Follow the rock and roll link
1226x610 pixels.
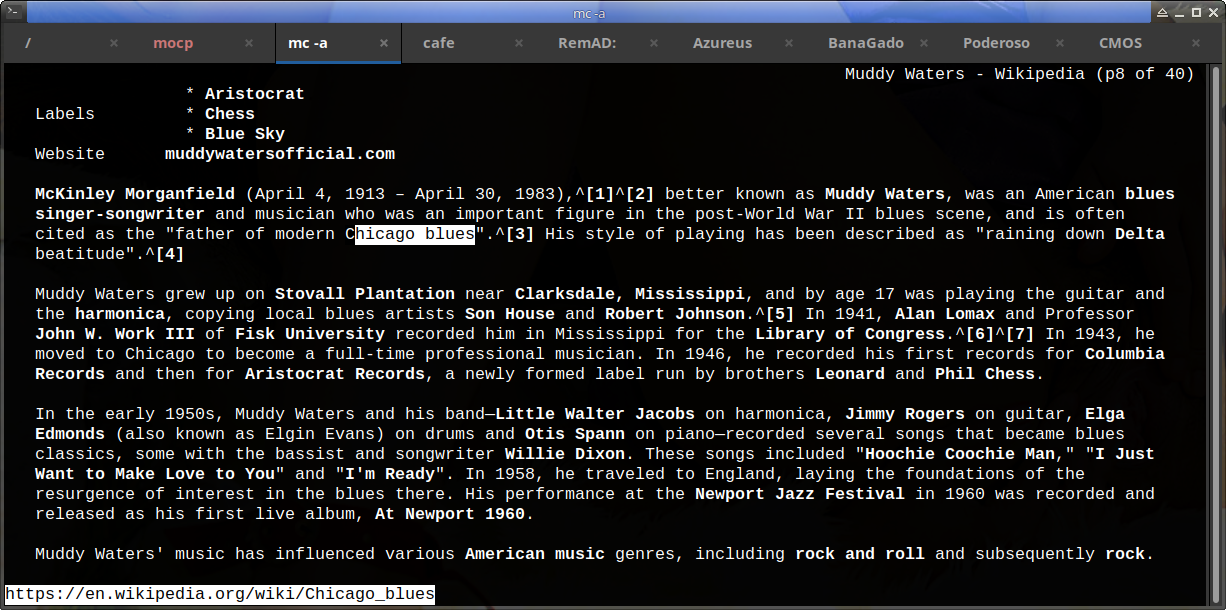coord(860,554)
